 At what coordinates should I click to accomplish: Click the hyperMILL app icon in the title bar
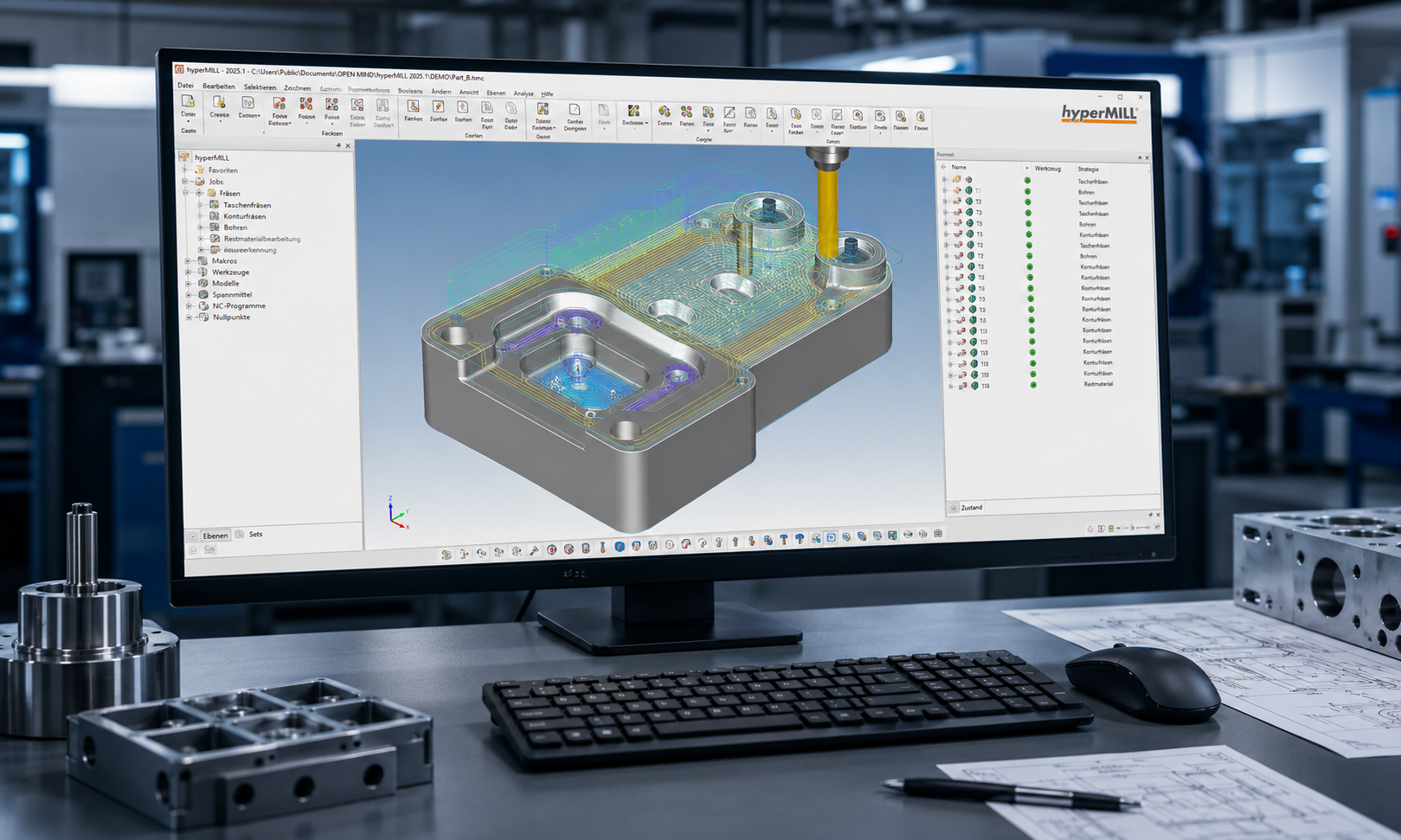click(x=179, y=69)
